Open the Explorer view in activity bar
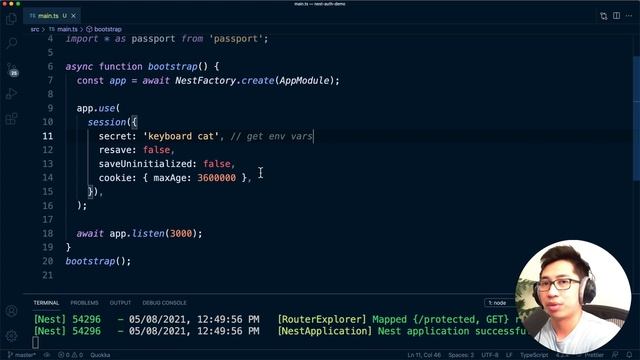640x360 pixels. click(11, 19)
